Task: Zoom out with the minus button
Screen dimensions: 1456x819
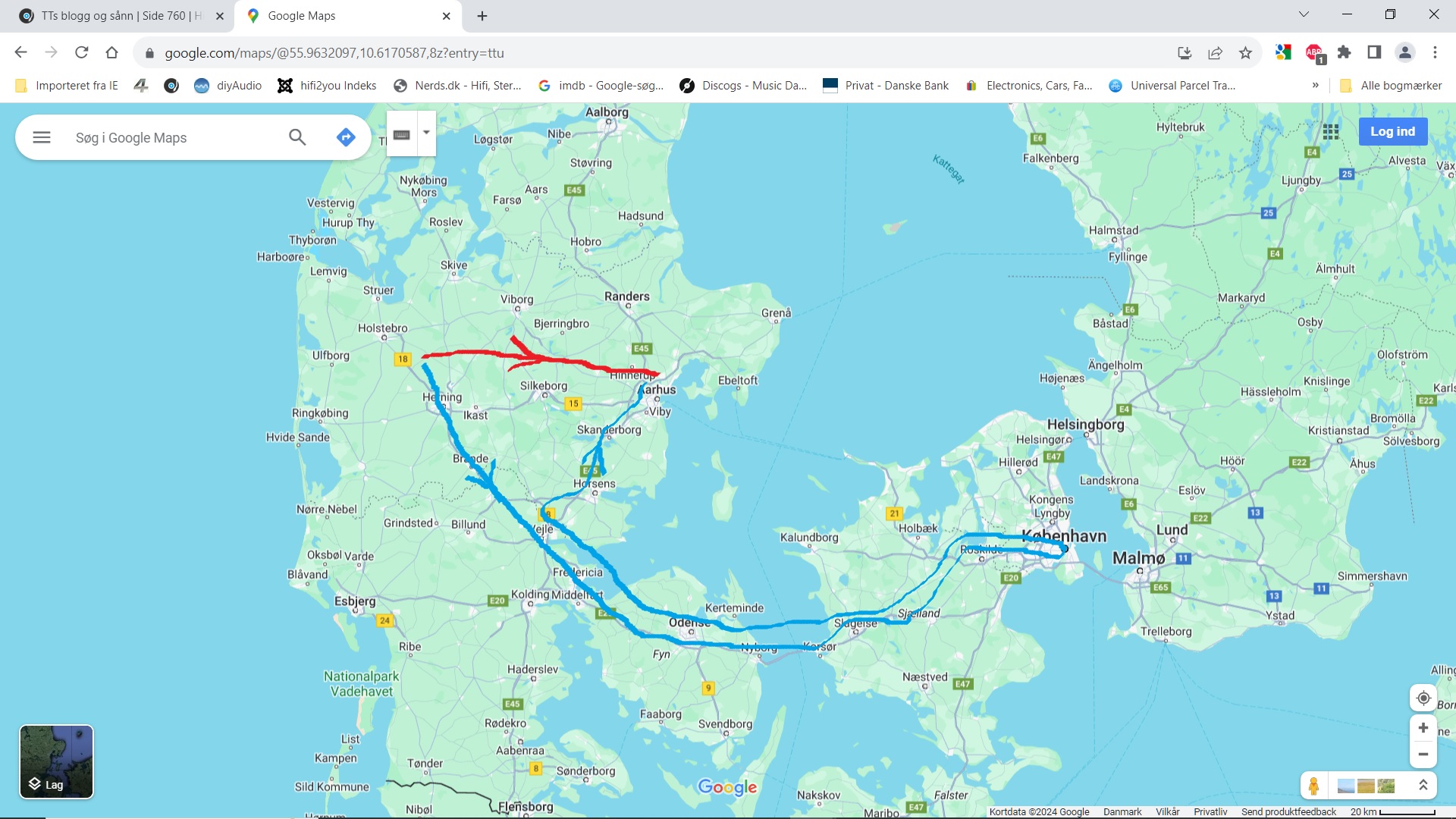Action: (1423, 755)
